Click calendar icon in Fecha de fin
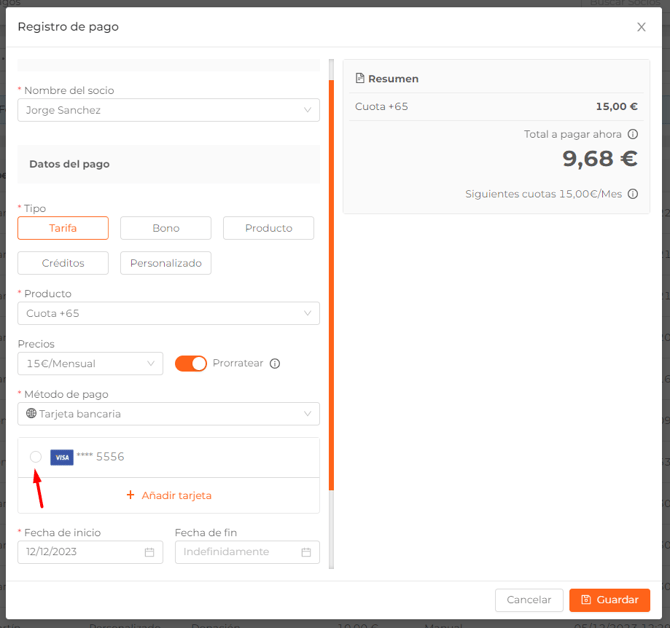Viewport: 670px width, 628px height. [x=307, y=552]
